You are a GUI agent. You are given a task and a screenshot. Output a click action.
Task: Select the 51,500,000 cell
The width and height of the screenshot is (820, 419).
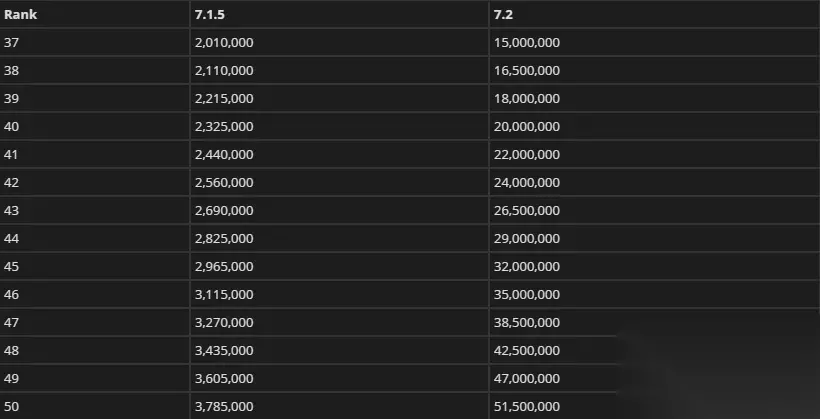coord(526,406)
